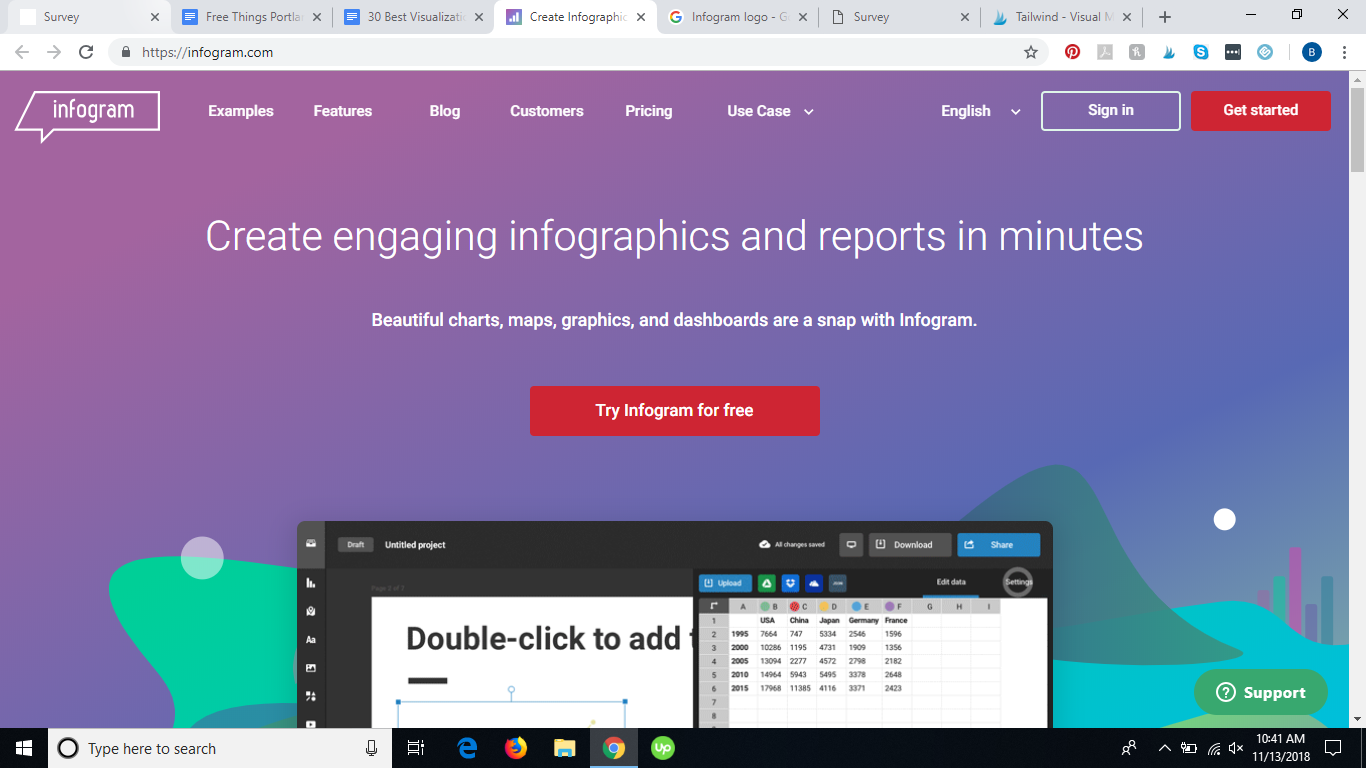Go back with the browser back arrow
Image resolution: width=1366 pixels, height=768 pixels.
[x=22, y=52]
